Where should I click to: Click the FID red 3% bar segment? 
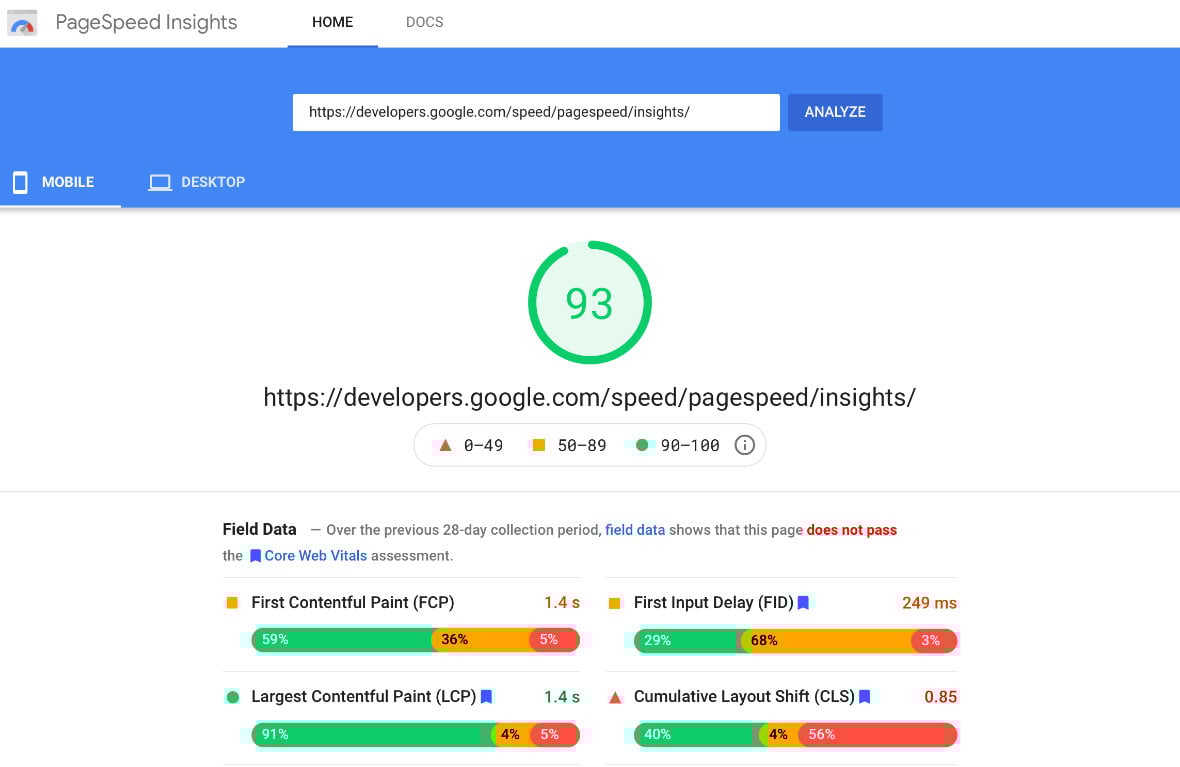pos(934,641)
